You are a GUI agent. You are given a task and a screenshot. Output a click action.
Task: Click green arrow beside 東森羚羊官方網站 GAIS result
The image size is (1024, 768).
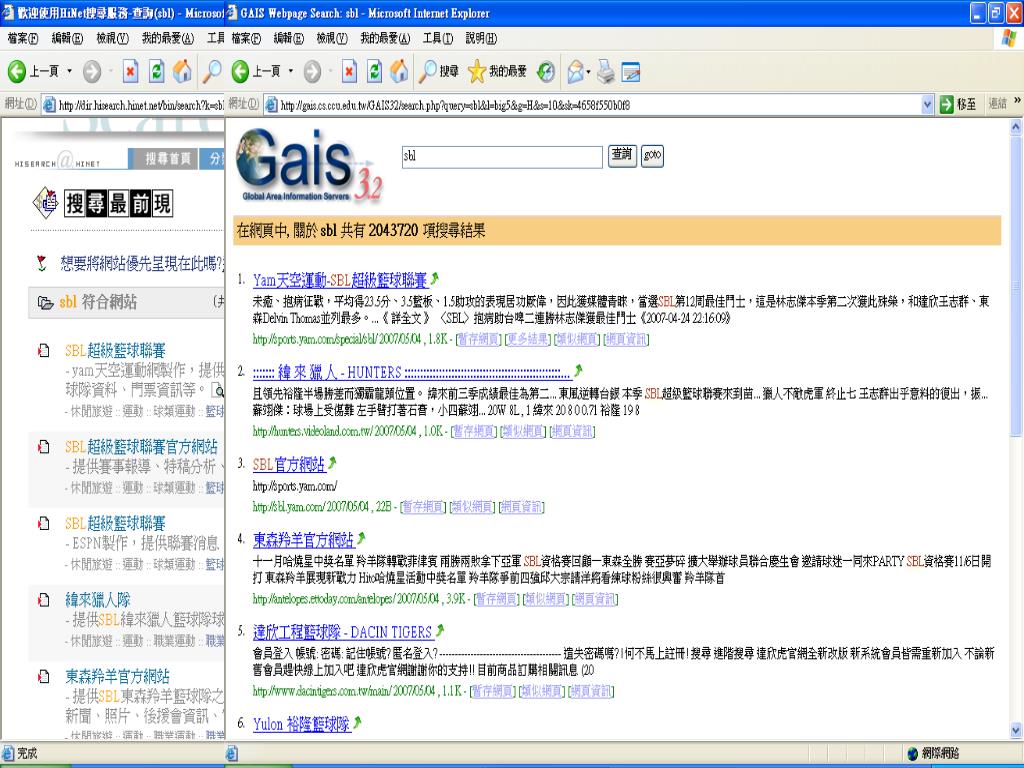click(360, 539)
